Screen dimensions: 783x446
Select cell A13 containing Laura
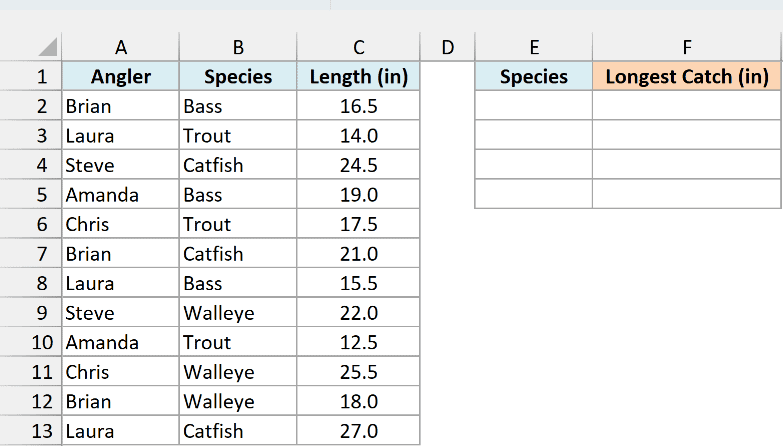pos(120,431)
